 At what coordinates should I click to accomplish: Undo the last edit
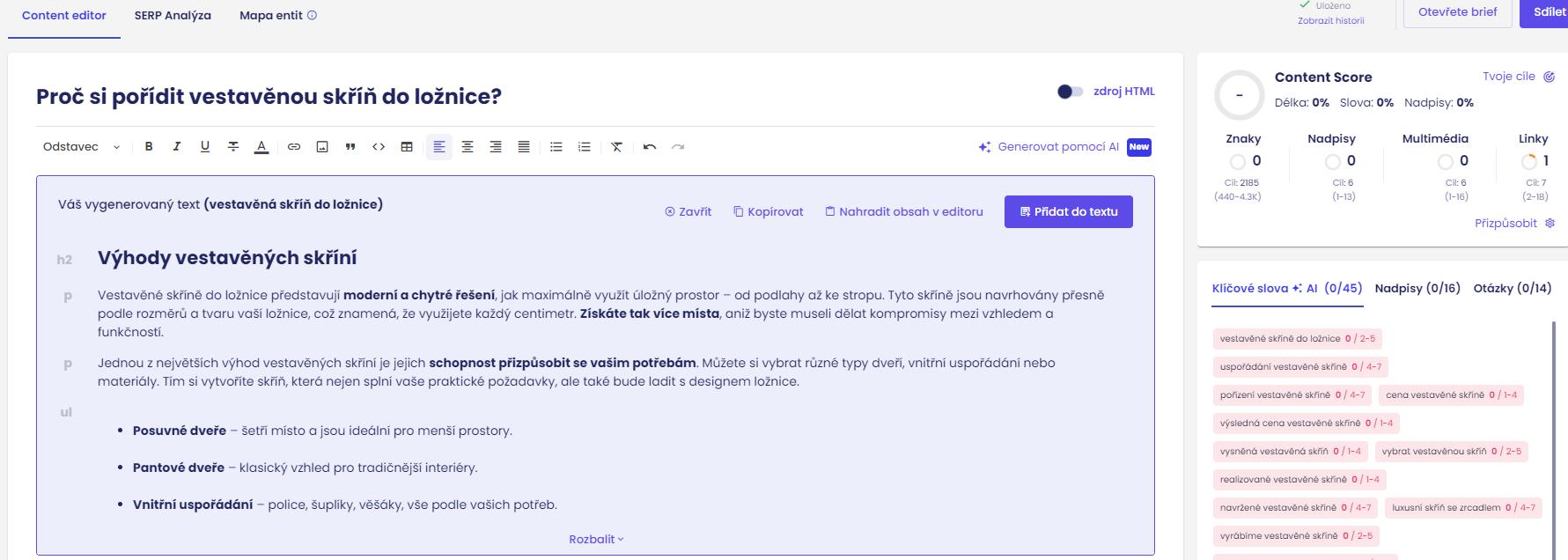[650, 147]
